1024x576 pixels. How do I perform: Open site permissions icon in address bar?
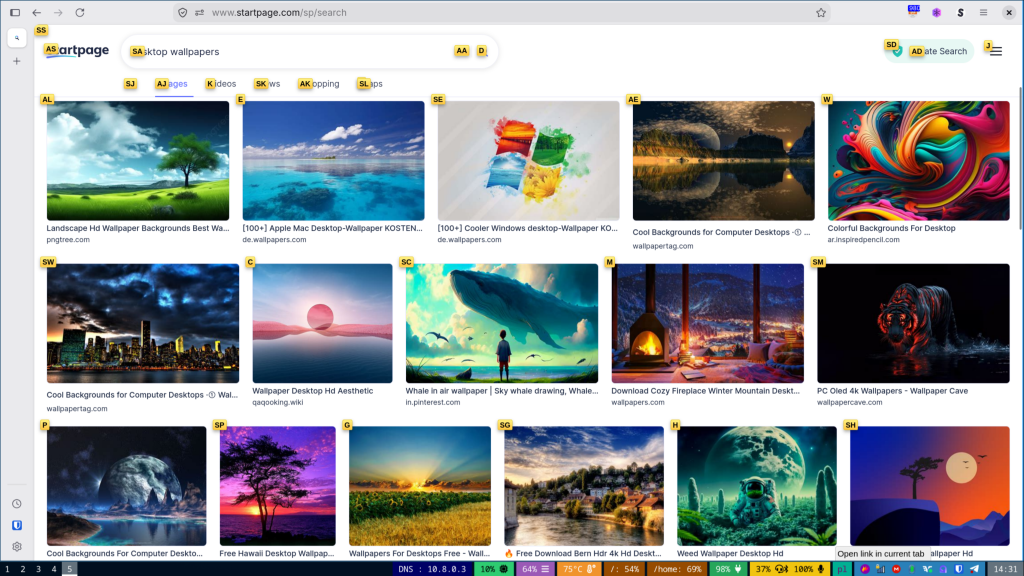pos(199,12)
